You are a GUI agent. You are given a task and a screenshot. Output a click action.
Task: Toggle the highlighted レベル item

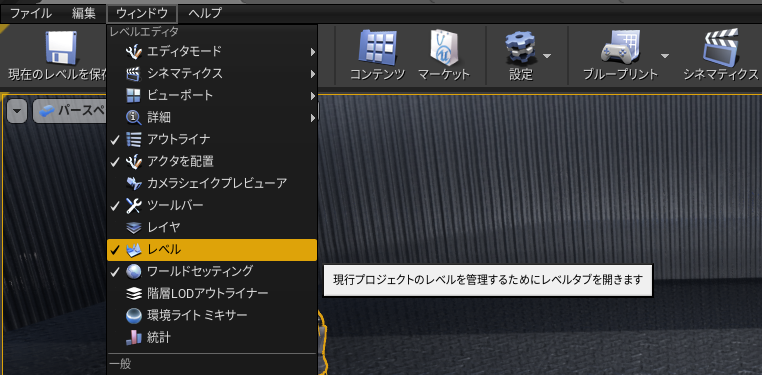point(212,250)
